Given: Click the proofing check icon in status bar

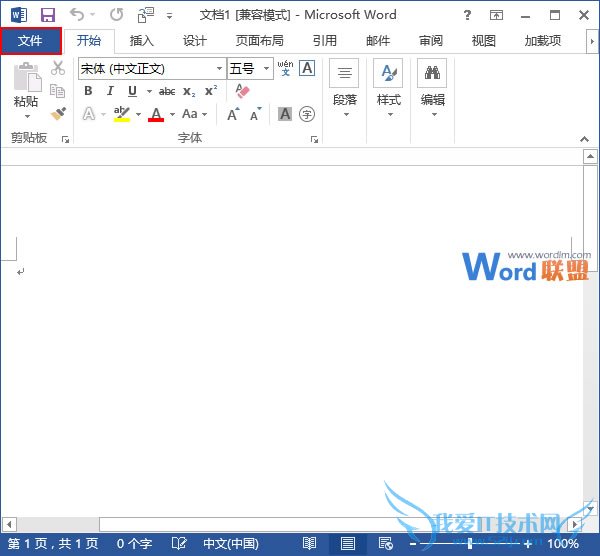Looking at the screenshot, I should (x=181, y=544).
